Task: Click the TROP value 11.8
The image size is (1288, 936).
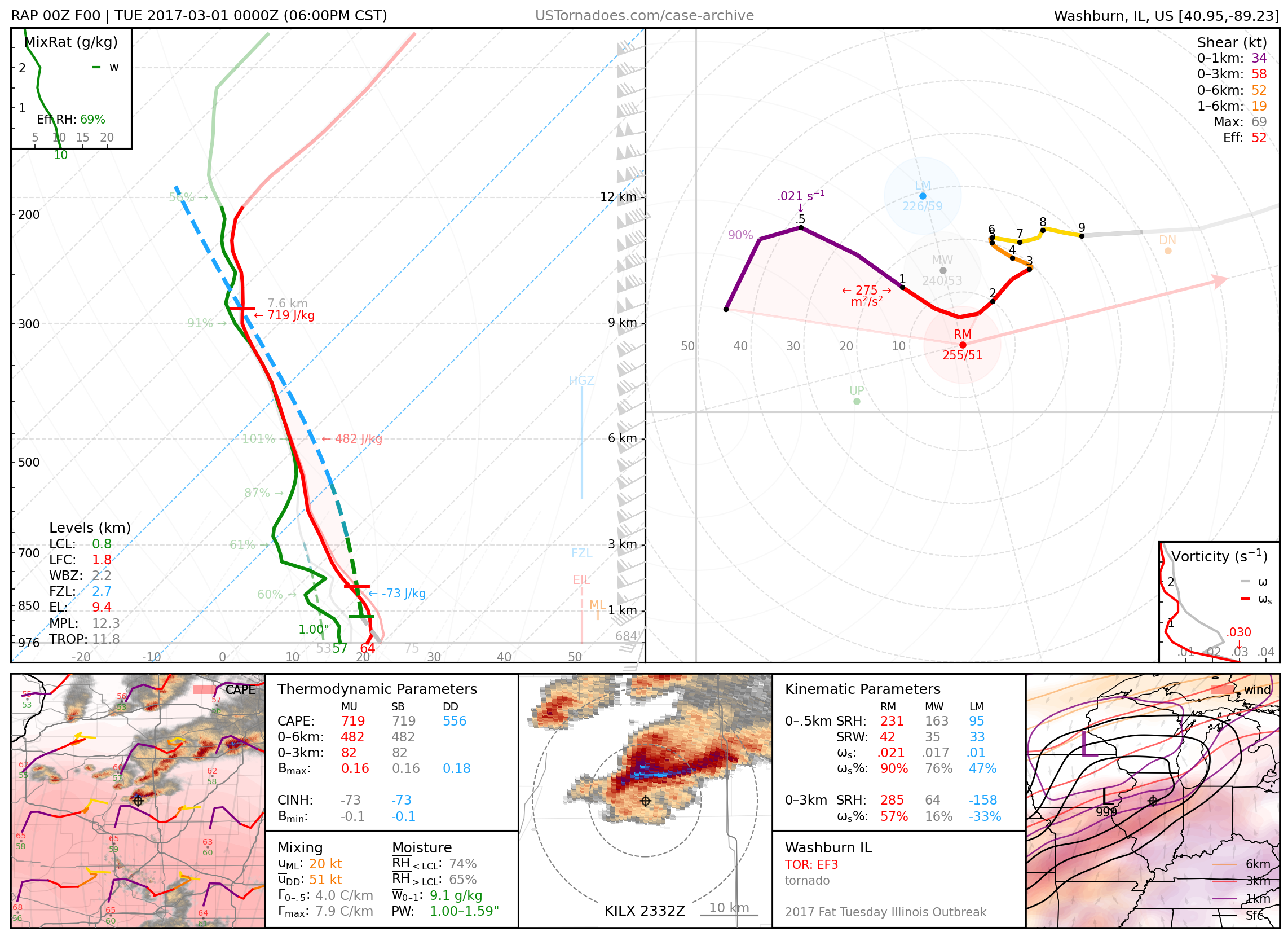Action: tap(106, 639)
